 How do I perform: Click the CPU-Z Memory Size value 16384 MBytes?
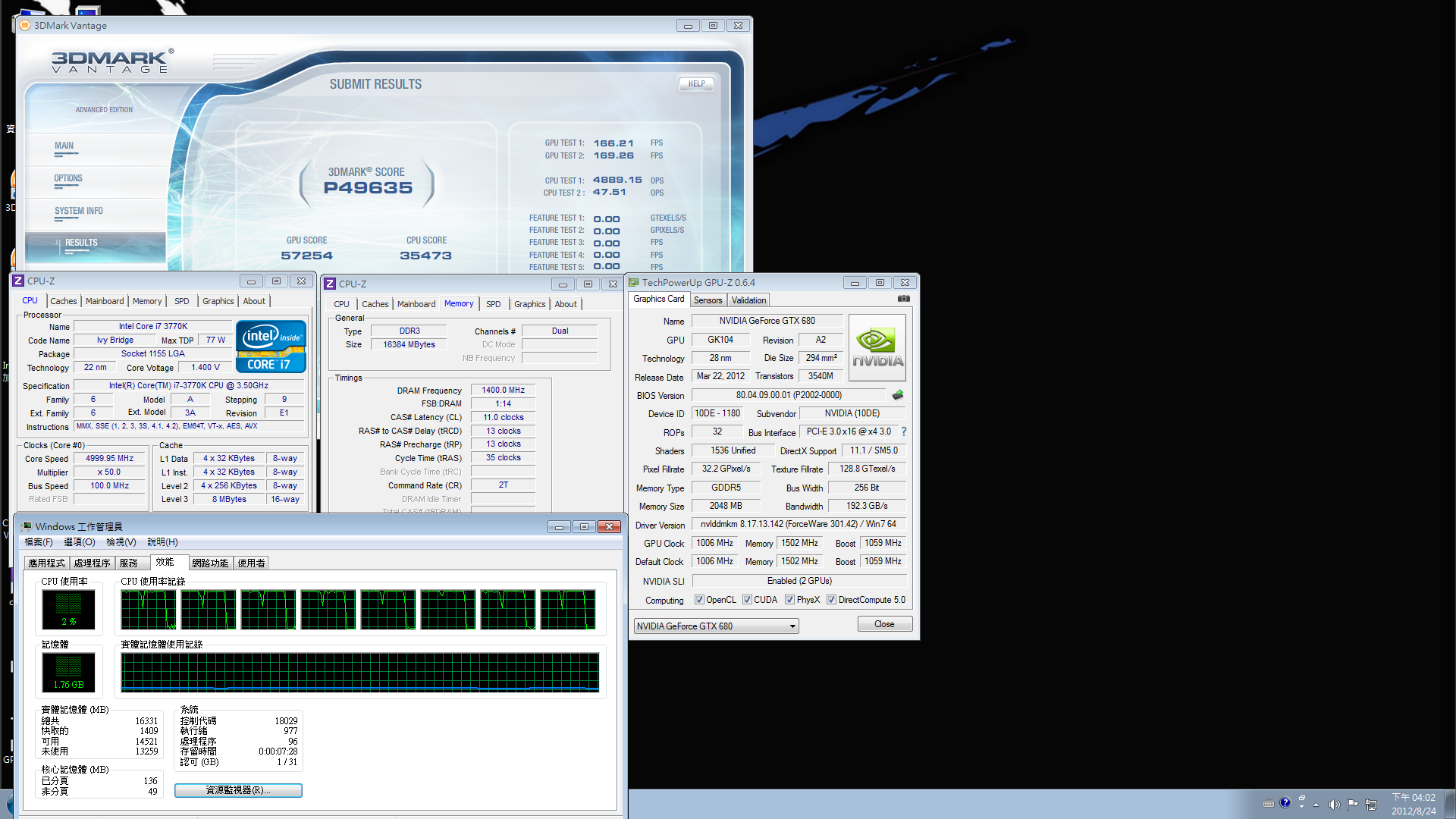point(409,344)
